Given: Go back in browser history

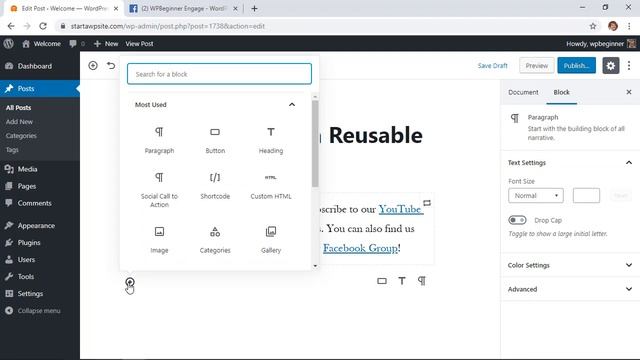Looking at the screenshot, I should [11, 26].
